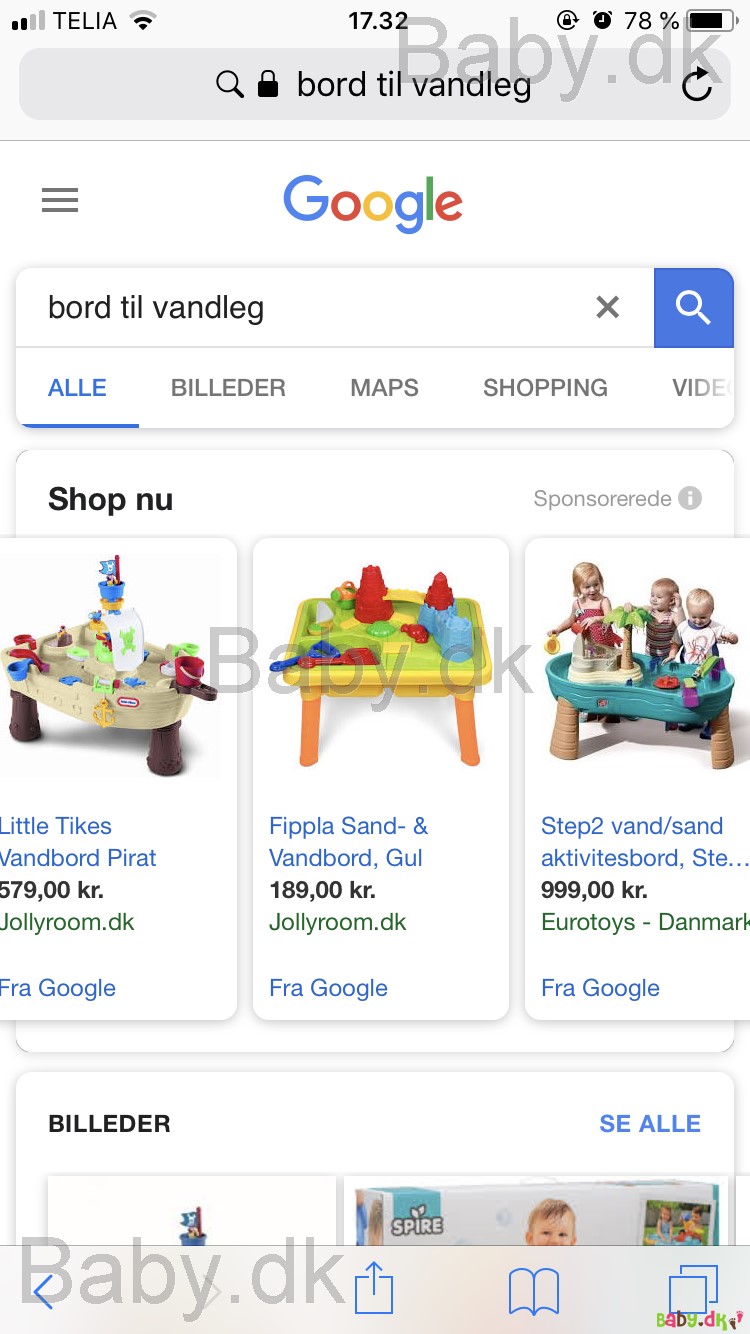
Task: Tap Little Tikes pirate table image
Action: coord(111,666)
